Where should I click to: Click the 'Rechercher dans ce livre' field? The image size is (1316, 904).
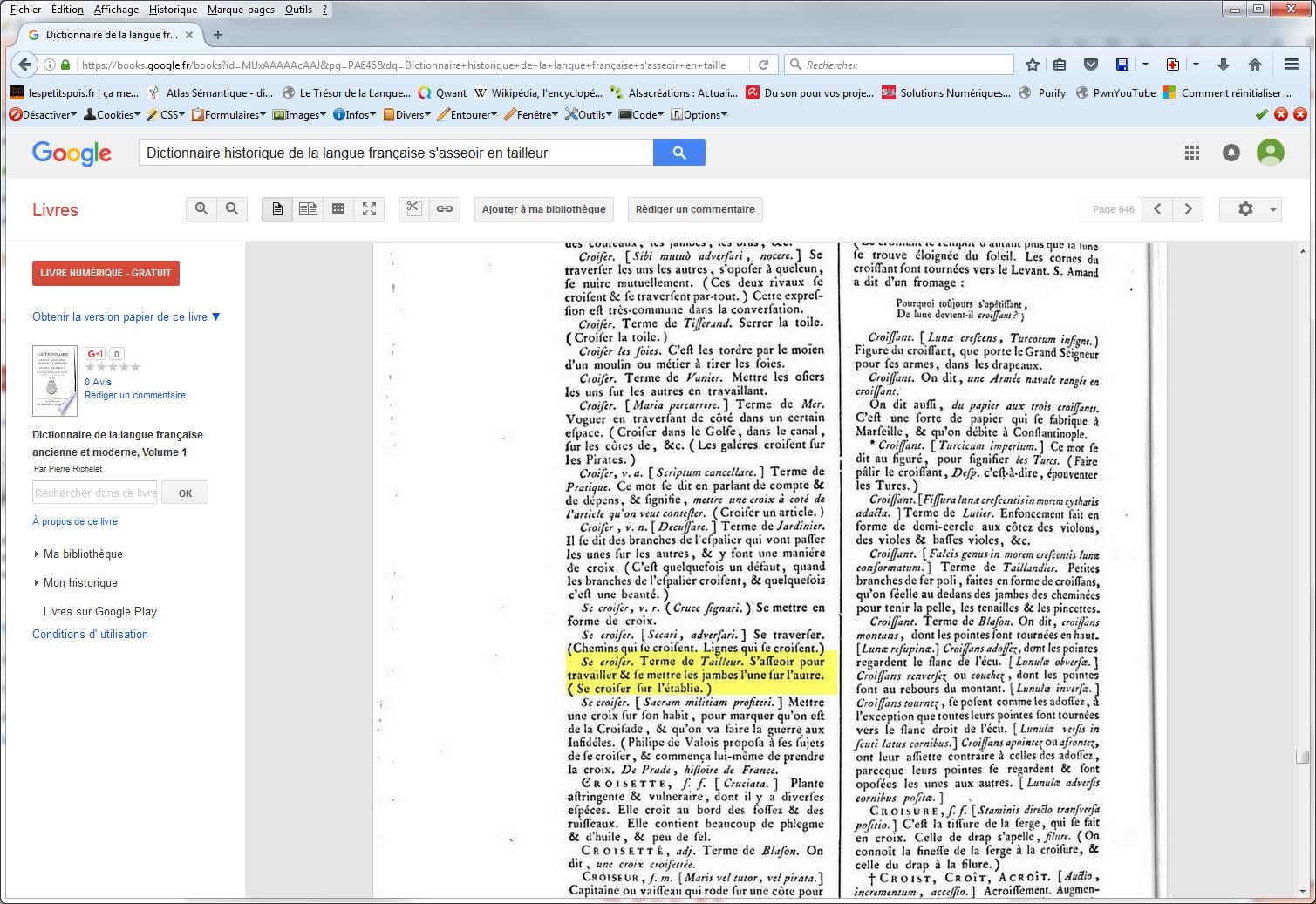click(x=95, y=493)
